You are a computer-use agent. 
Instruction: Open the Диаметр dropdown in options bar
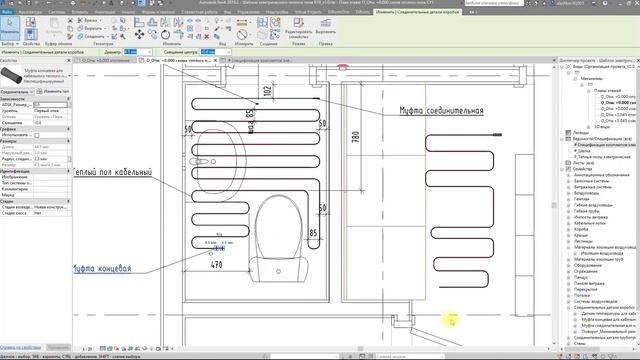149,52
